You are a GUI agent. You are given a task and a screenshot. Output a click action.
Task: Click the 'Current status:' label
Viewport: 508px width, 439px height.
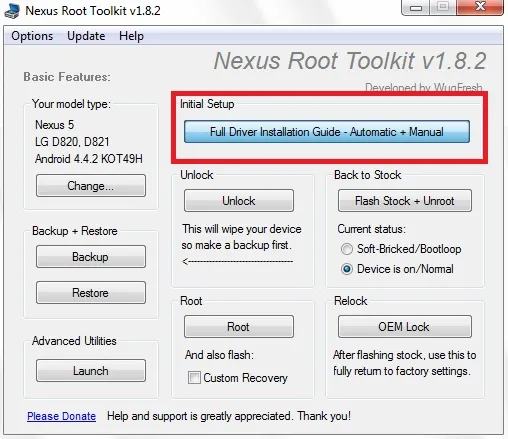pyautogui.click(x=371, y=229)
